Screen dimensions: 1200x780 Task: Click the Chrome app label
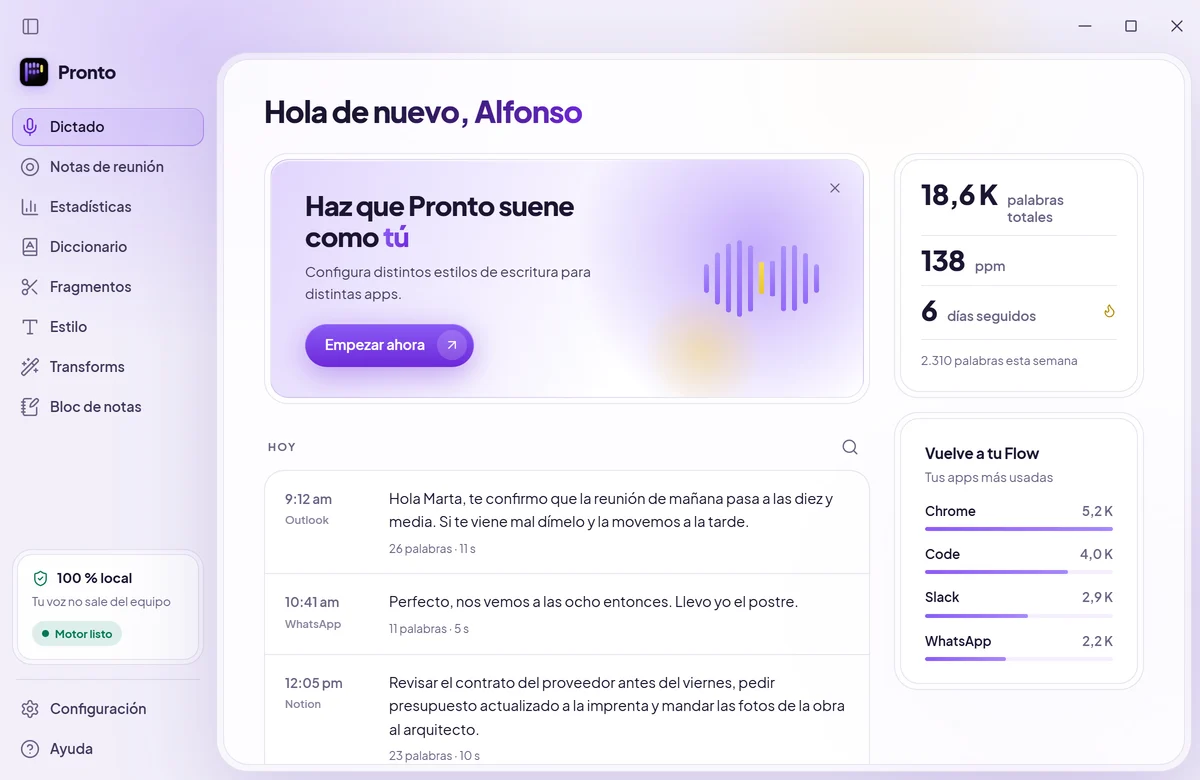pyautogui.click(x=950, y=511)
